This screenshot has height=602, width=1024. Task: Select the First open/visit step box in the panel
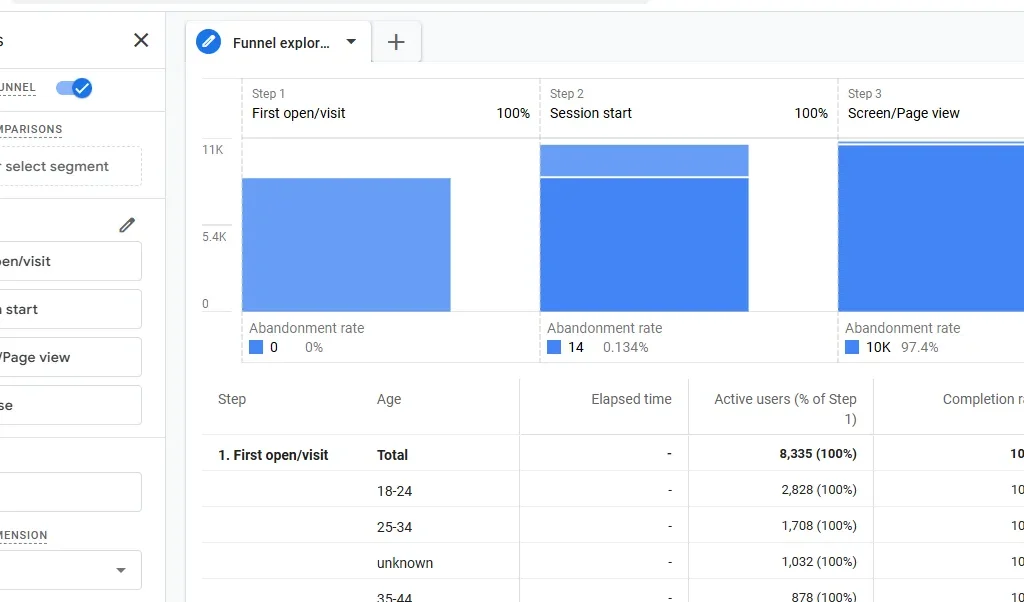click(71, 261)
